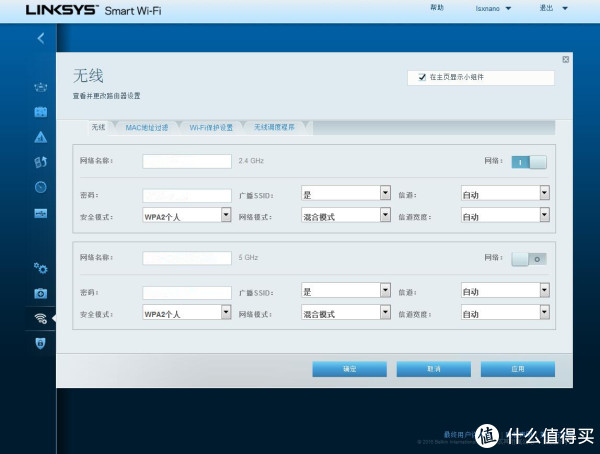Focus the 5 GHz network name field
Screen dimensions: 600x454
click(187, 258)
